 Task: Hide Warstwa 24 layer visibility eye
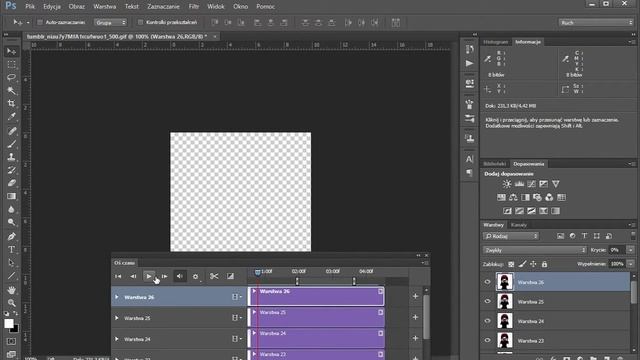tap(487, 321)
